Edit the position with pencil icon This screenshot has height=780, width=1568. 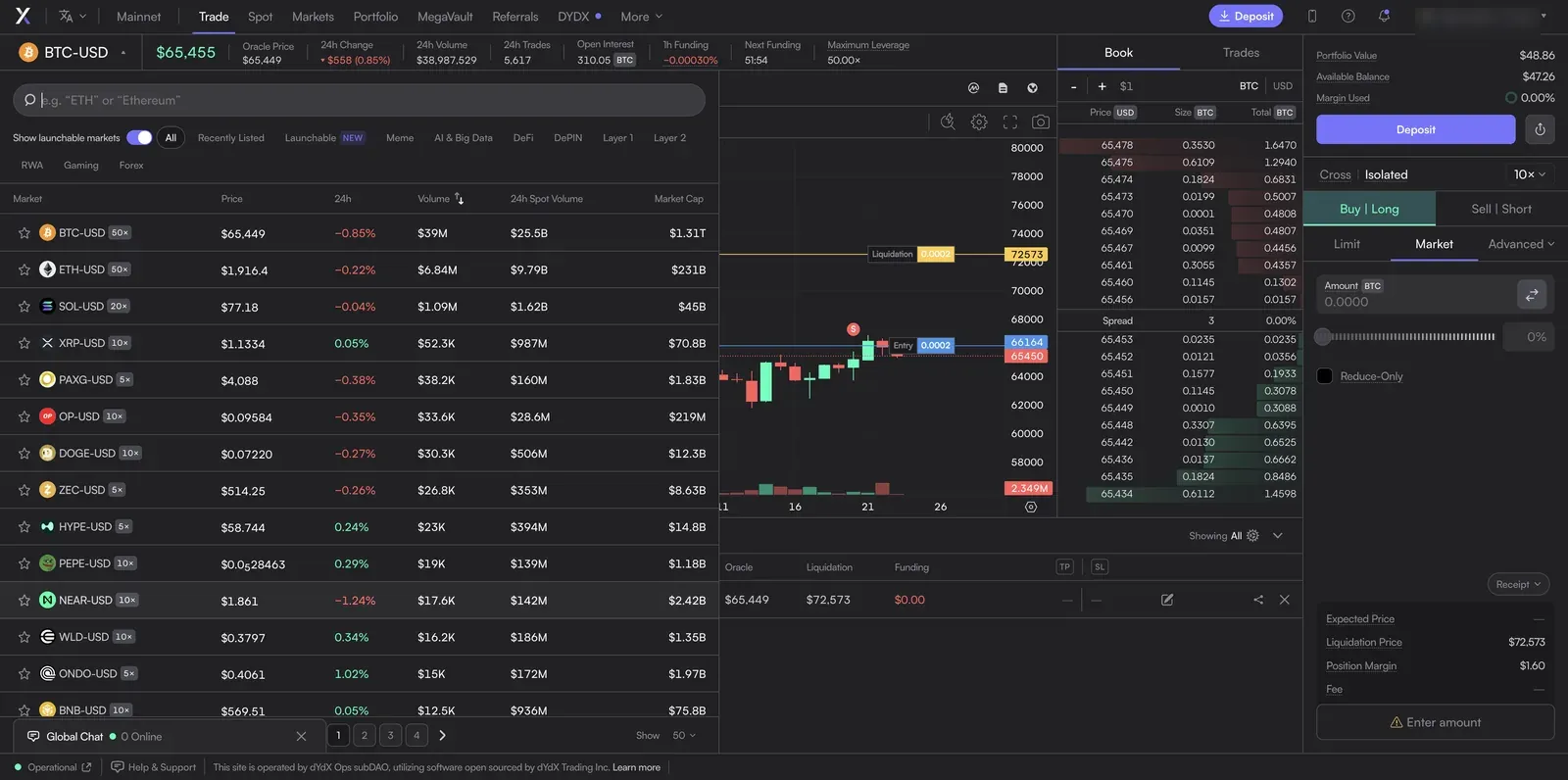tap(1167, 600)
